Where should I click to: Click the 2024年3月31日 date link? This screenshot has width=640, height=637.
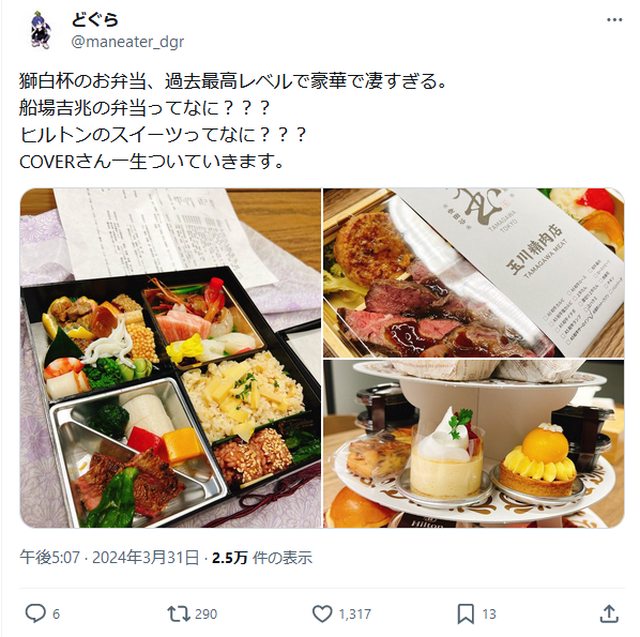pyautogui.click(x=145, y=557)
